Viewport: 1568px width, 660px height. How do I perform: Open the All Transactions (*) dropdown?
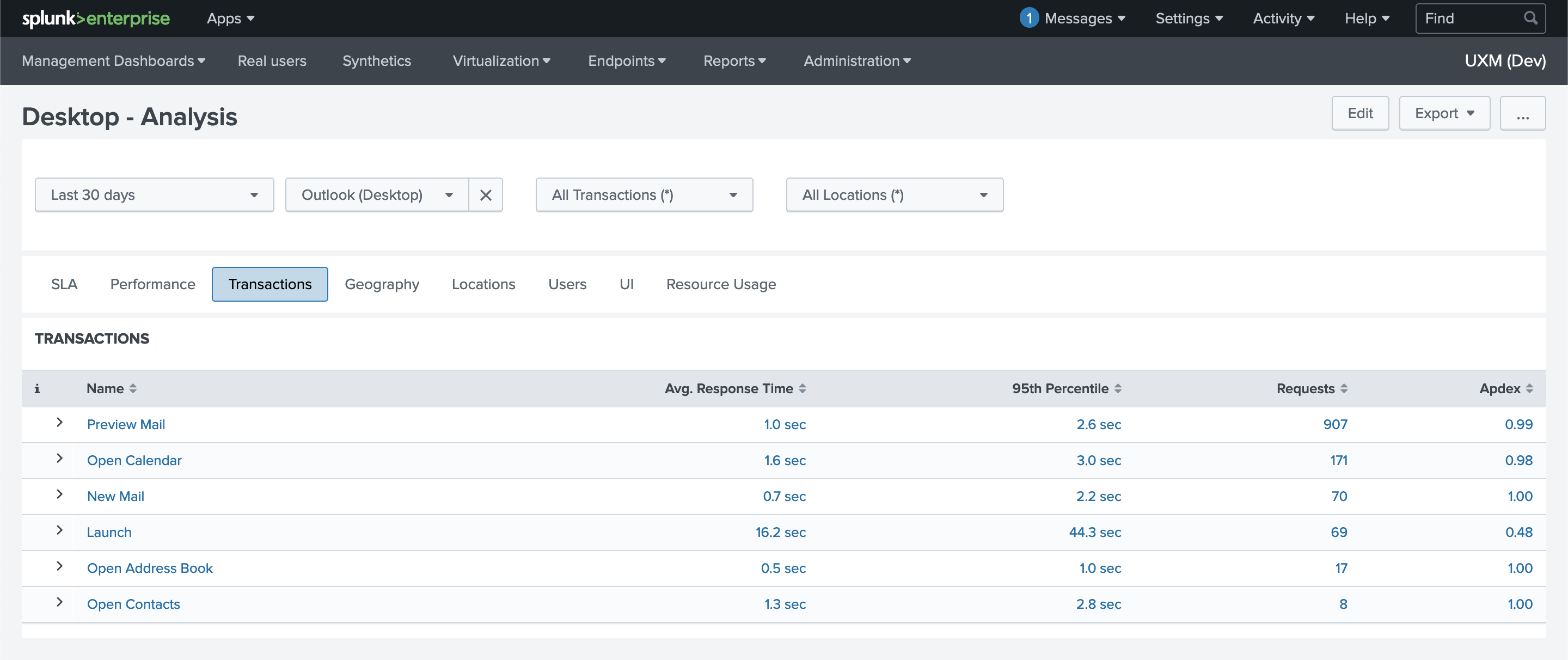pos(644,195)
